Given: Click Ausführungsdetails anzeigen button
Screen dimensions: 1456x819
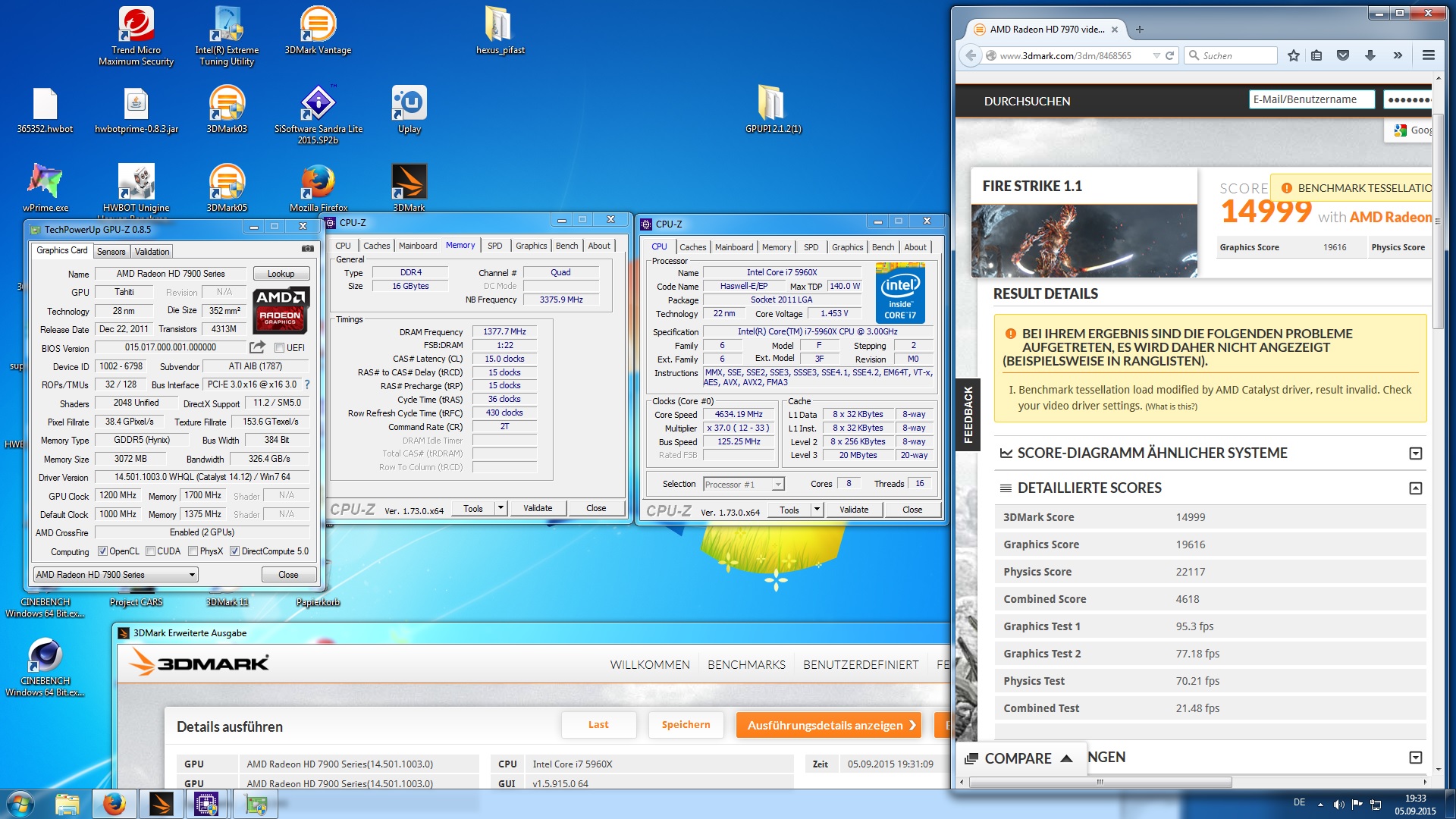Looking at the screenshot, I should click(x=829, y=725).
